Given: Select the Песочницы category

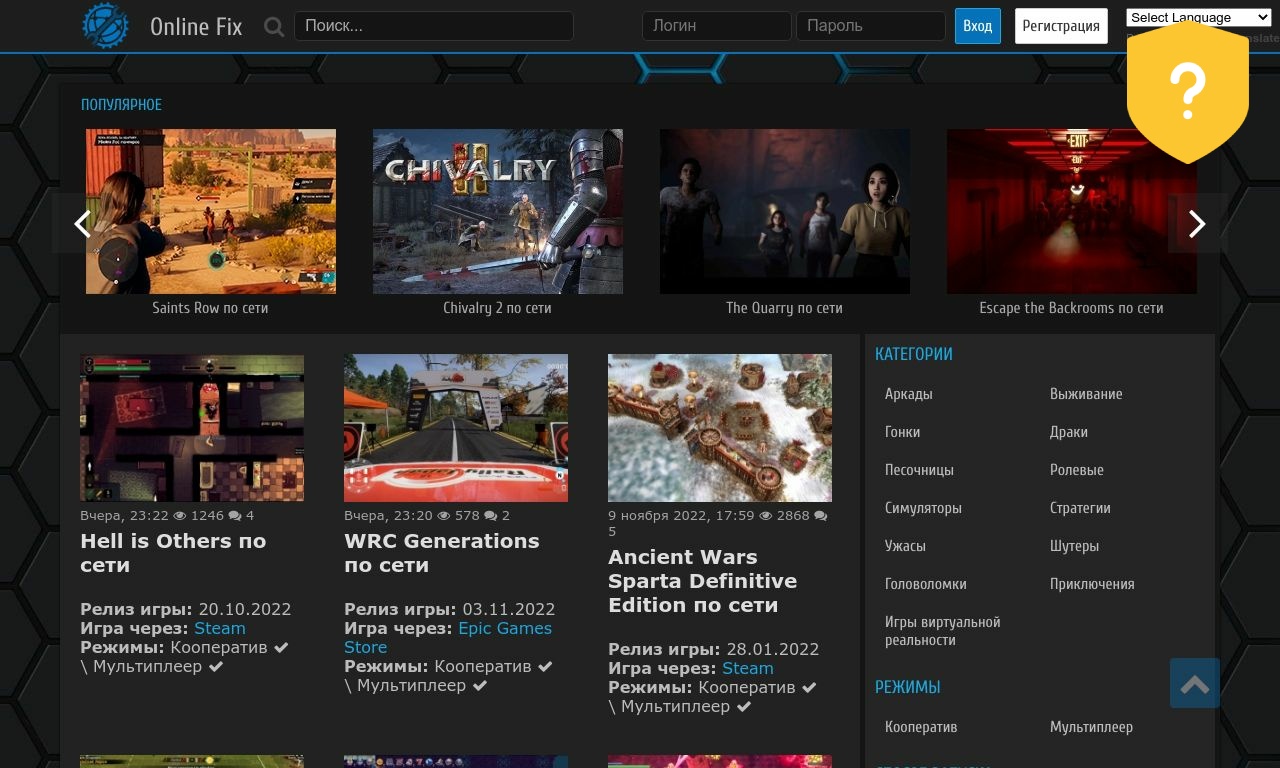Looking at the screenshot, I should [x=919, y=470].
